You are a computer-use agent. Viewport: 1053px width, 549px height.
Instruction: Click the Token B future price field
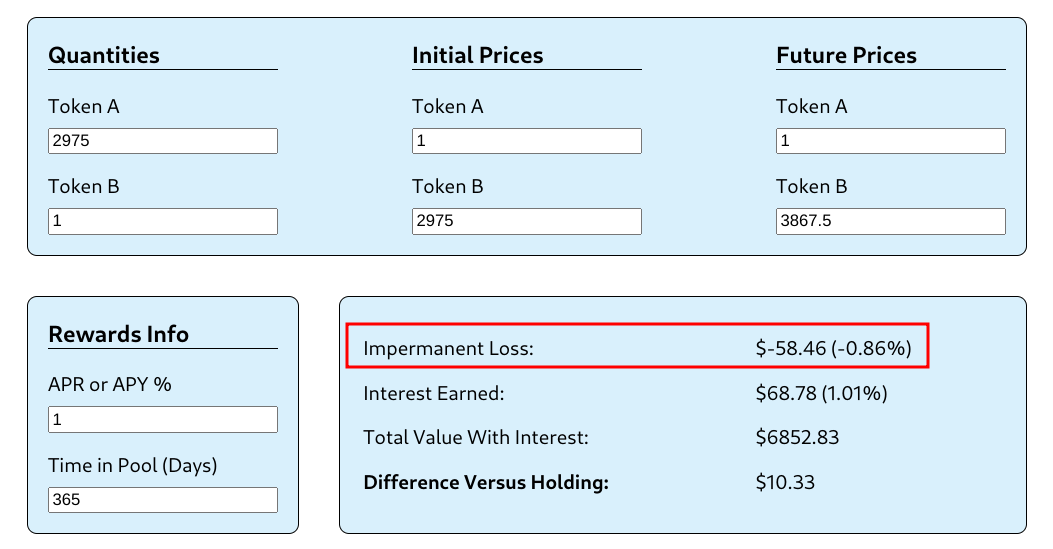pos(890,221)
